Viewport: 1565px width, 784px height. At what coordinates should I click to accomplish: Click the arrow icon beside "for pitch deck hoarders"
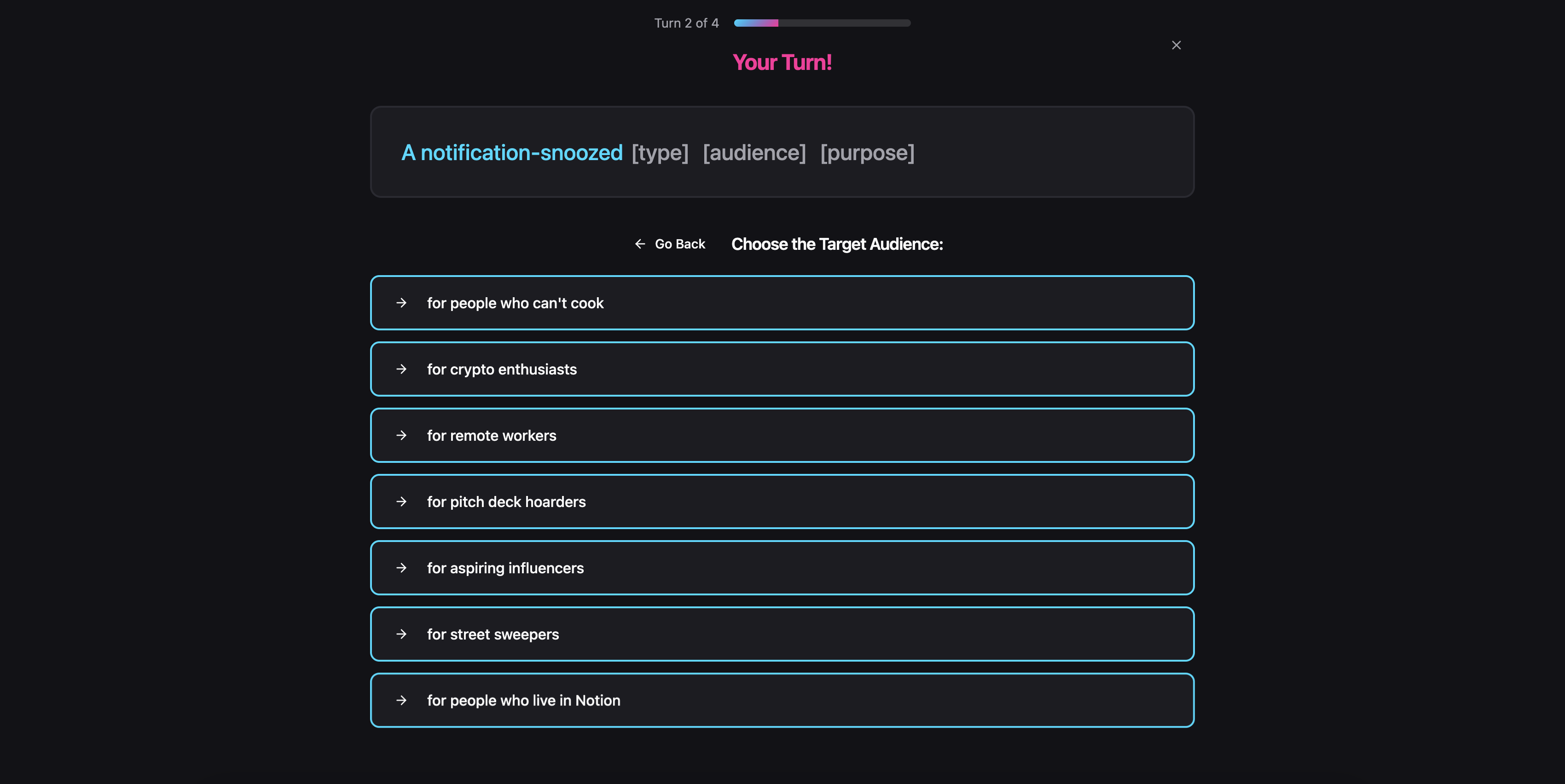point(401,502)
